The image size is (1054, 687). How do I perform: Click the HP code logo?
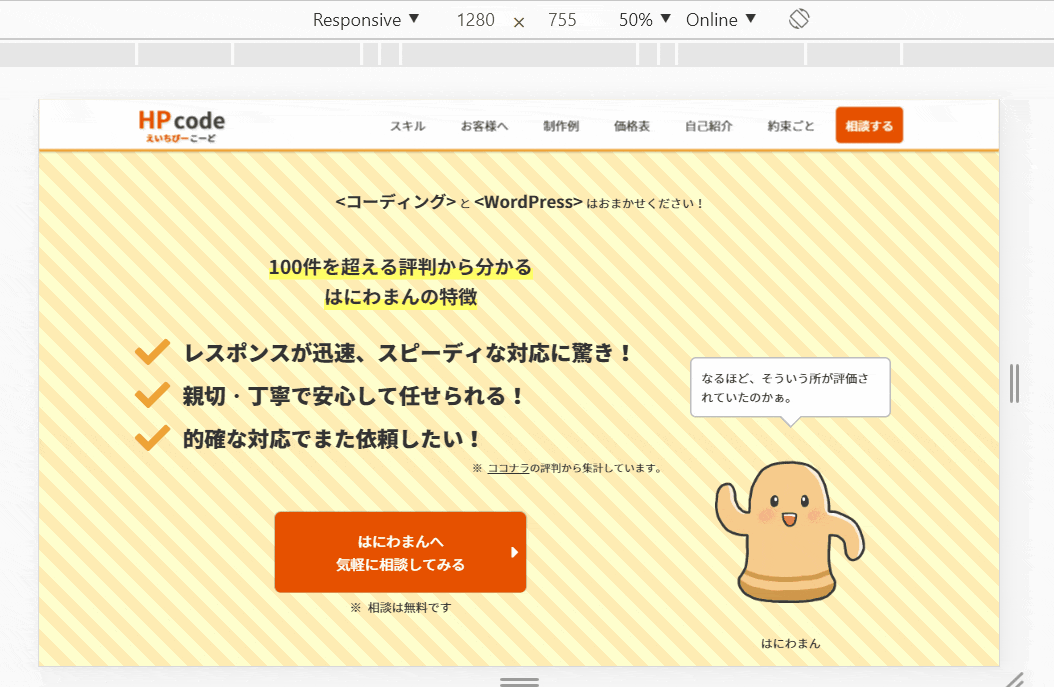pos(181,125)
